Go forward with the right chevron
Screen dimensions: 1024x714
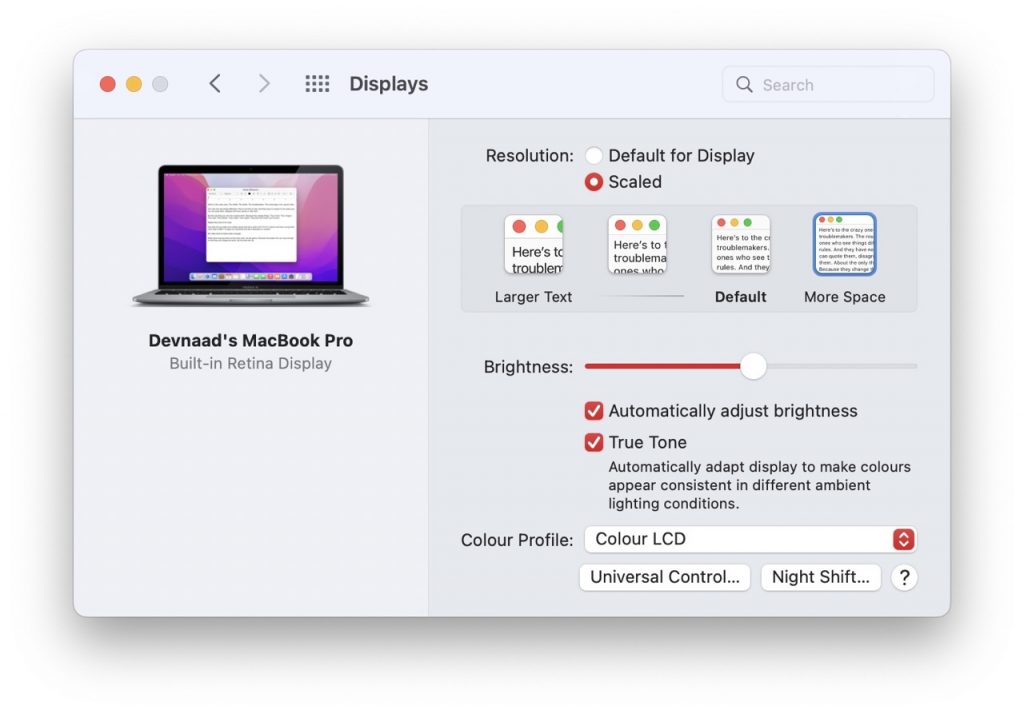click(x=264, y=84)
